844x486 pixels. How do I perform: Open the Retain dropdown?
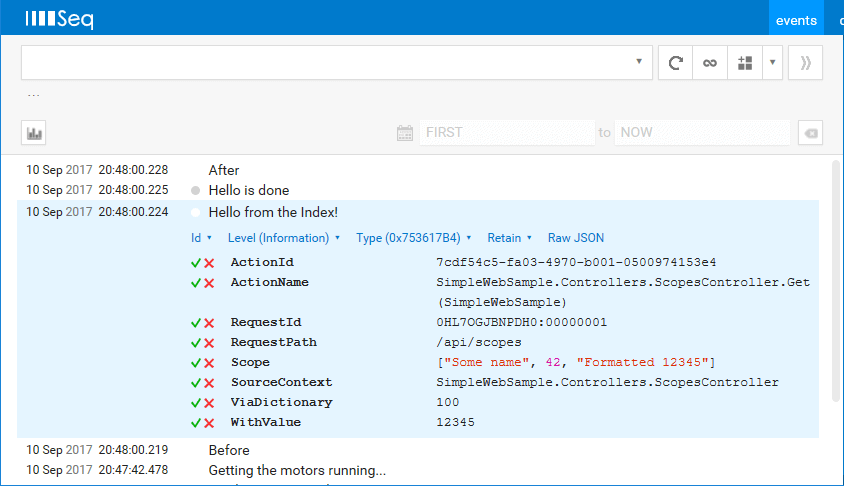pos(509,238)
